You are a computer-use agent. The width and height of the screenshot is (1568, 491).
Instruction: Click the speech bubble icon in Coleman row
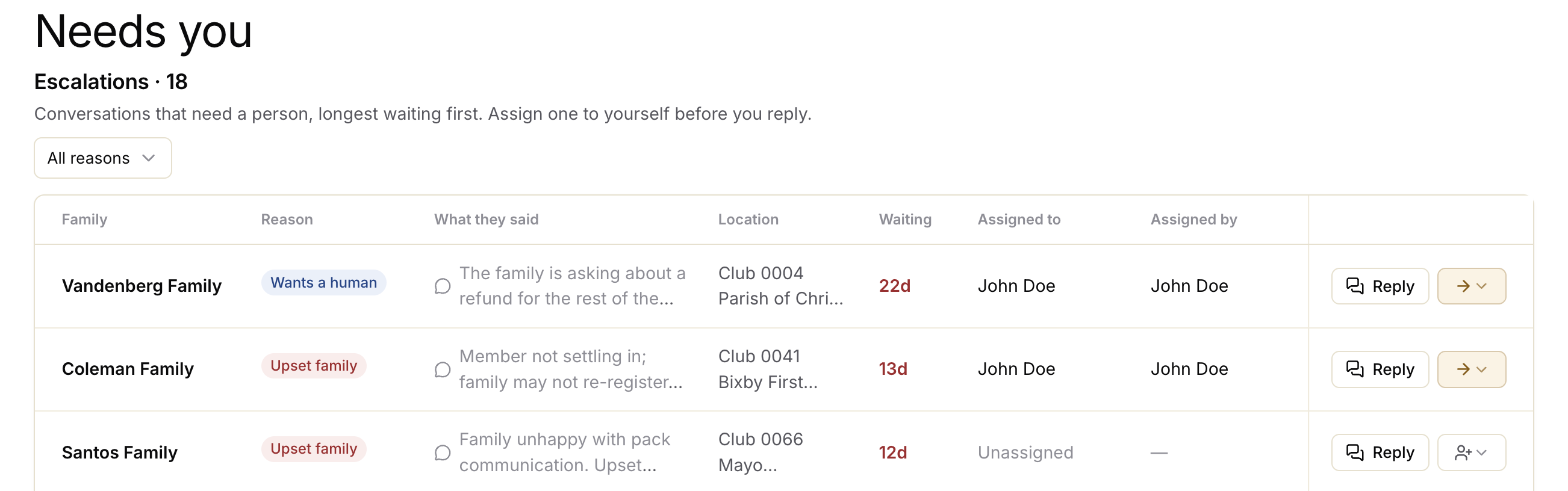click(443, 369)
